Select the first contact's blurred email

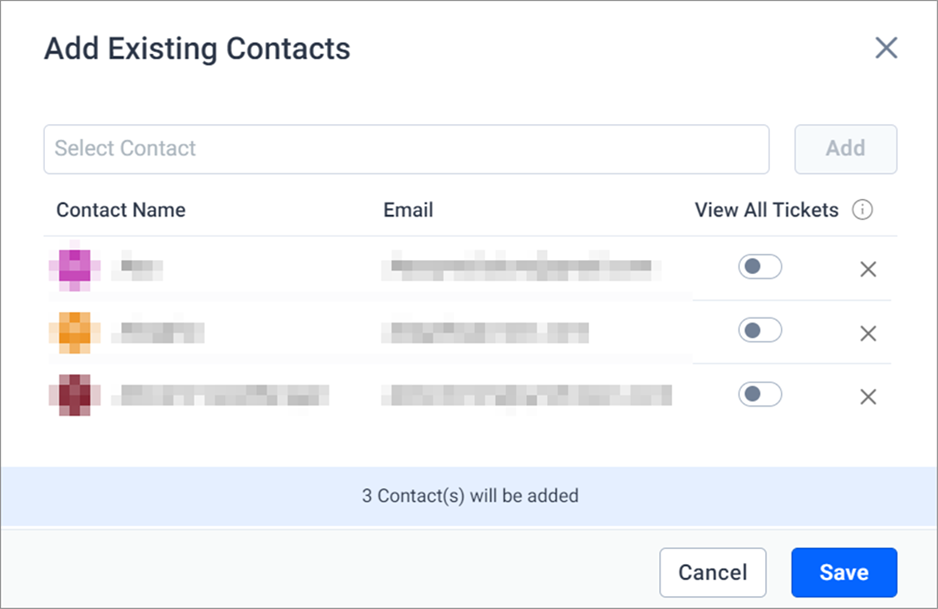(x=522, y=266)
